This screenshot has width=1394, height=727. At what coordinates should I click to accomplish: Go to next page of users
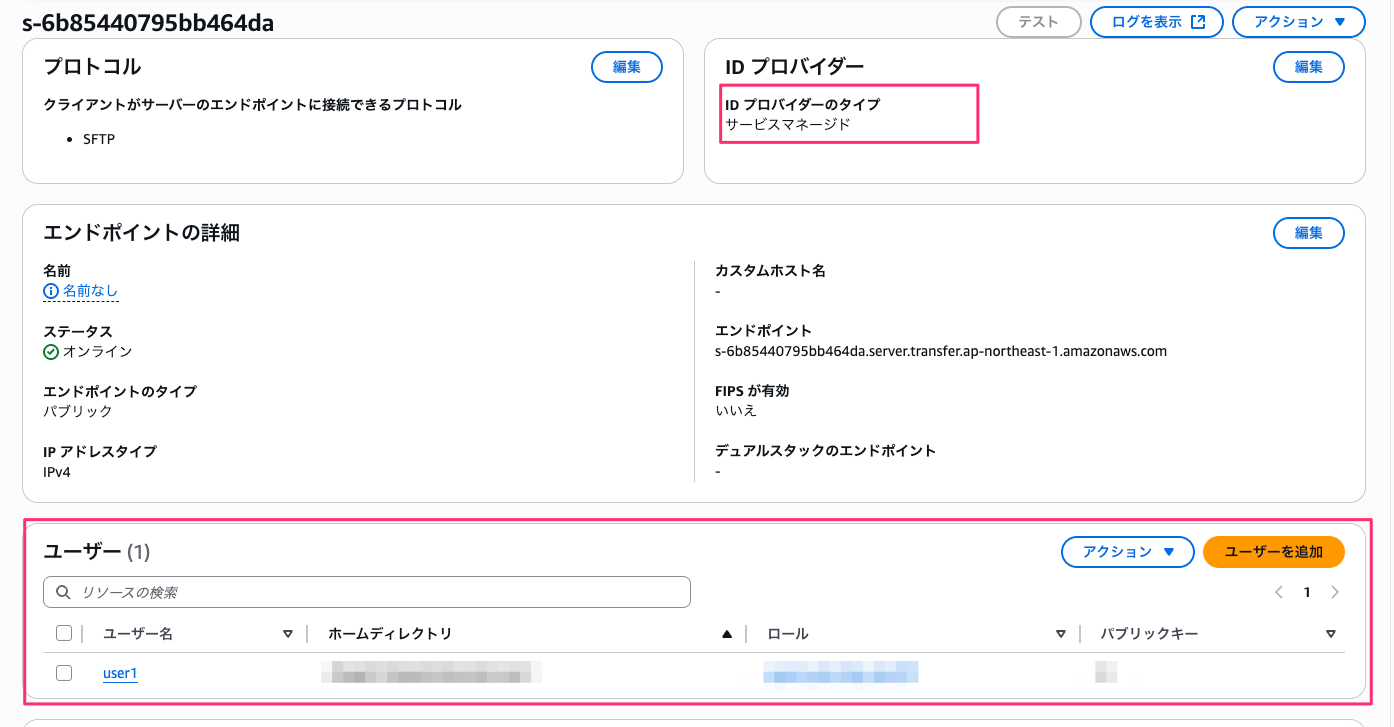coord(1335,592)
